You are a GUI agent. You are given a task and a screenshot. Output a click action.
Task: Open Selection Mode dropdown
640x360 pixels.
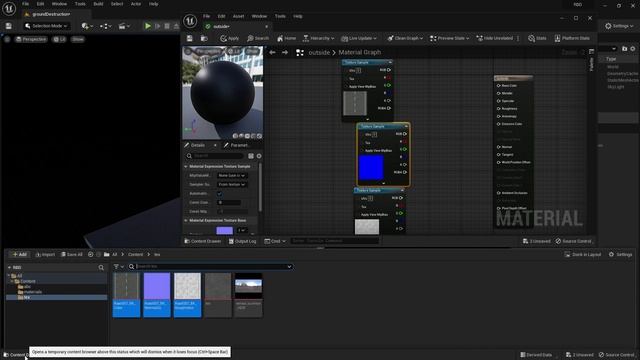point(46,26)
